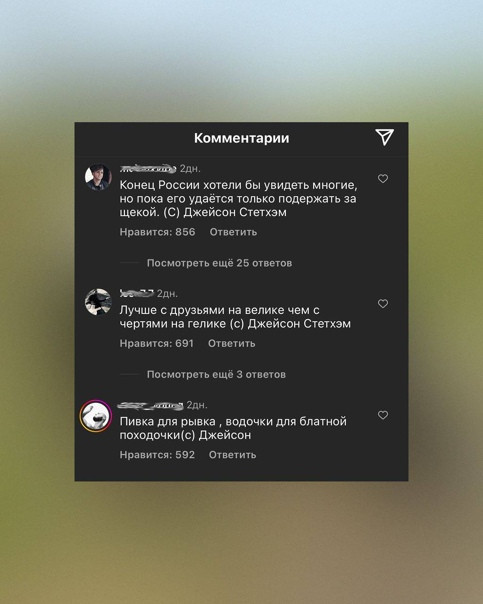Open the second commenter's profile avatar
Screen dimensions: 483x604
coord(98,302)
